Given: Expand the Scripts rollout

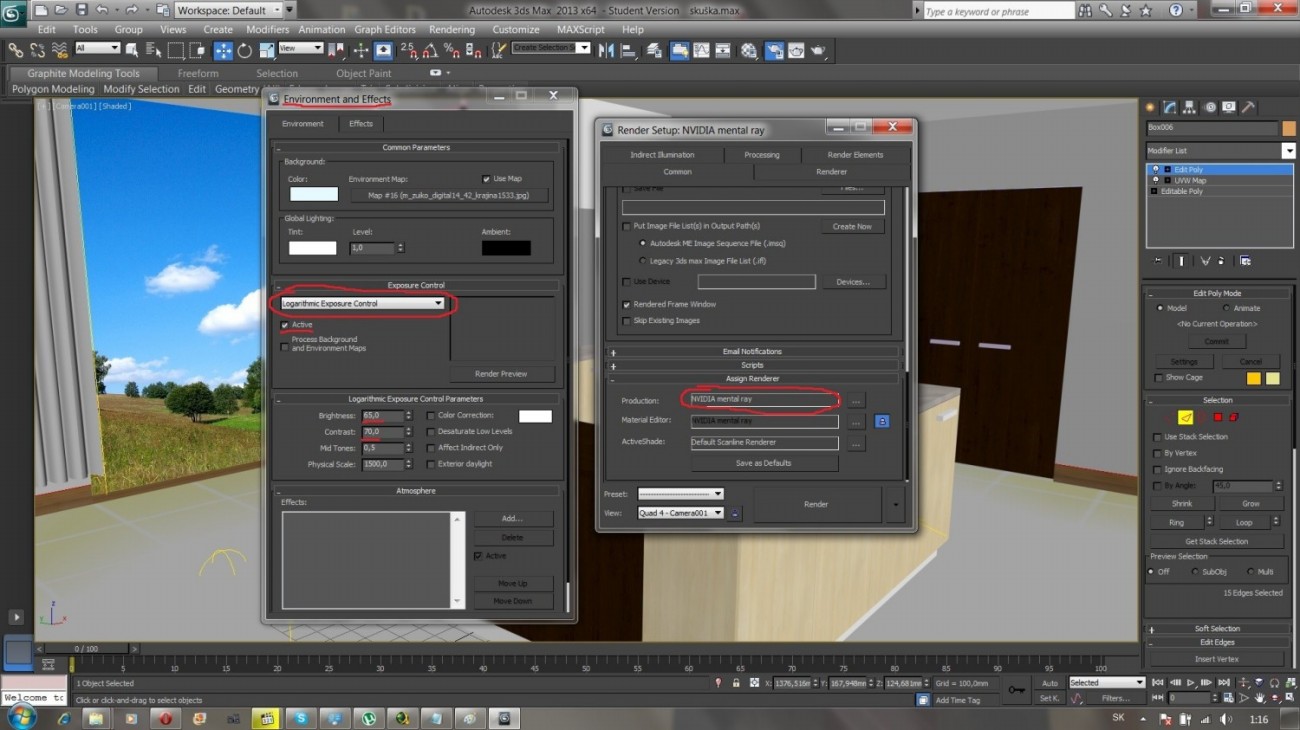Looking at the screenshot, I should 752,366.
